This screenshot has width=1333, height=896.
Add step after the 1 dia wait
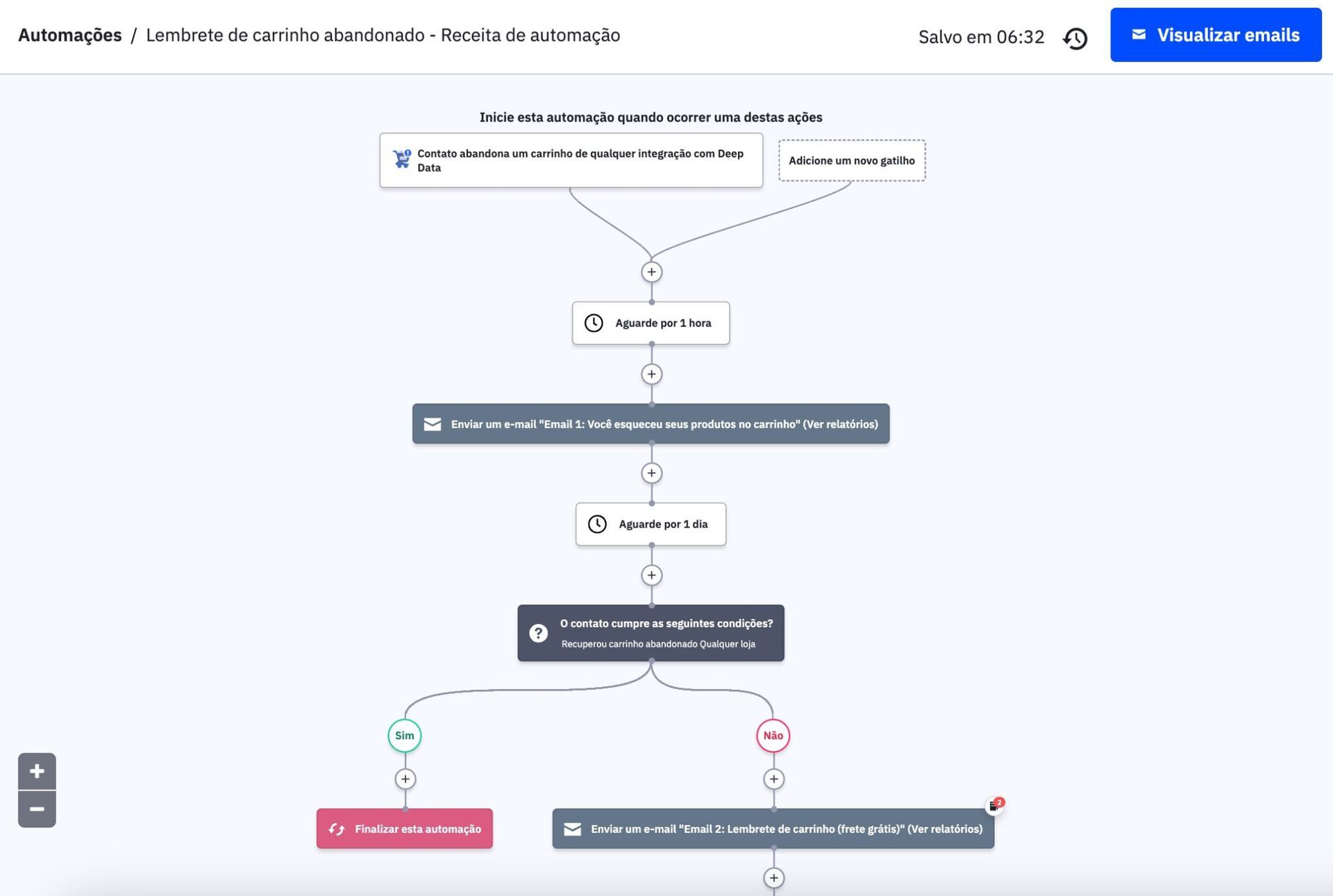coord(651,575)
